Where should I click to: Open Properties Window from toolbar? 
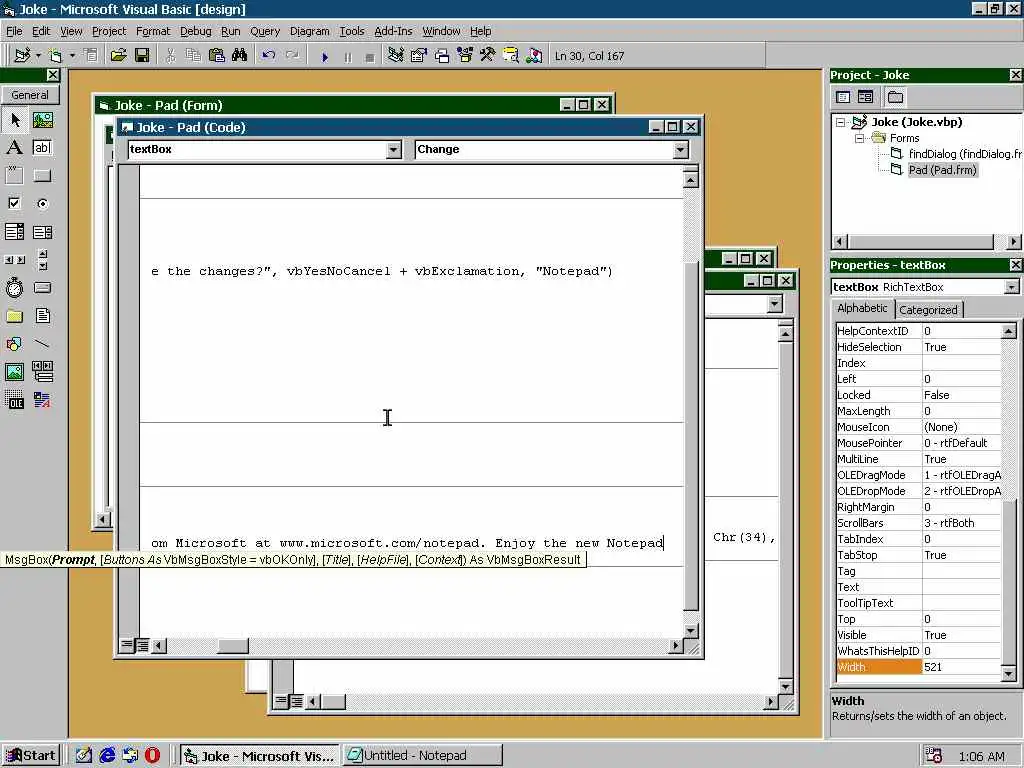[418, 56]
